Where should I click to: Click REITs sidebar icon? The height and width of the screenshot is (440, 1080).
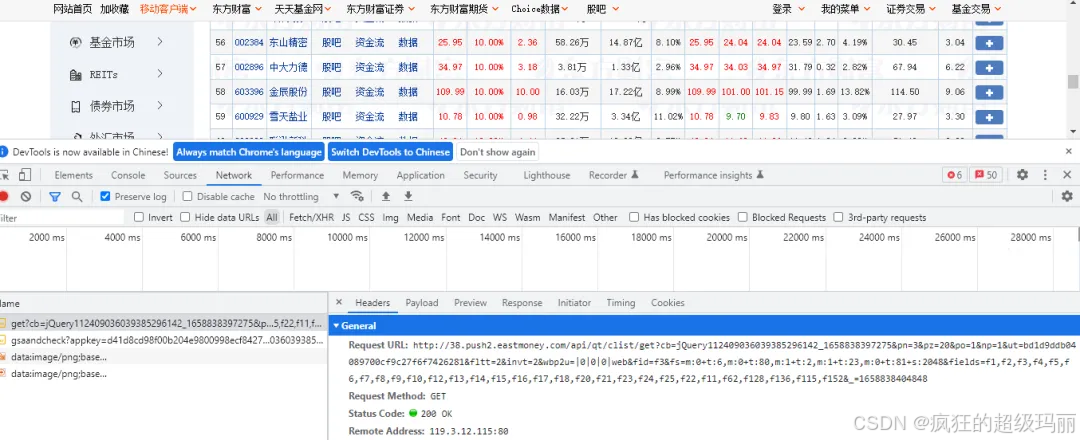coord(76,74)
